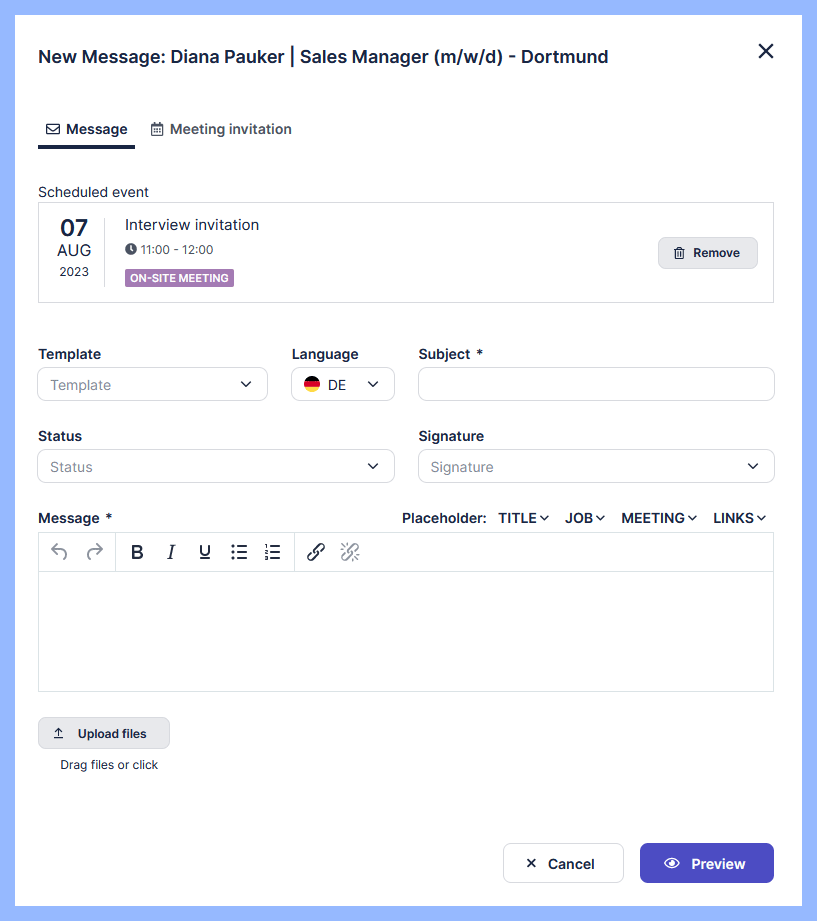Toggle underline formatting in message editor

(205, 552)
